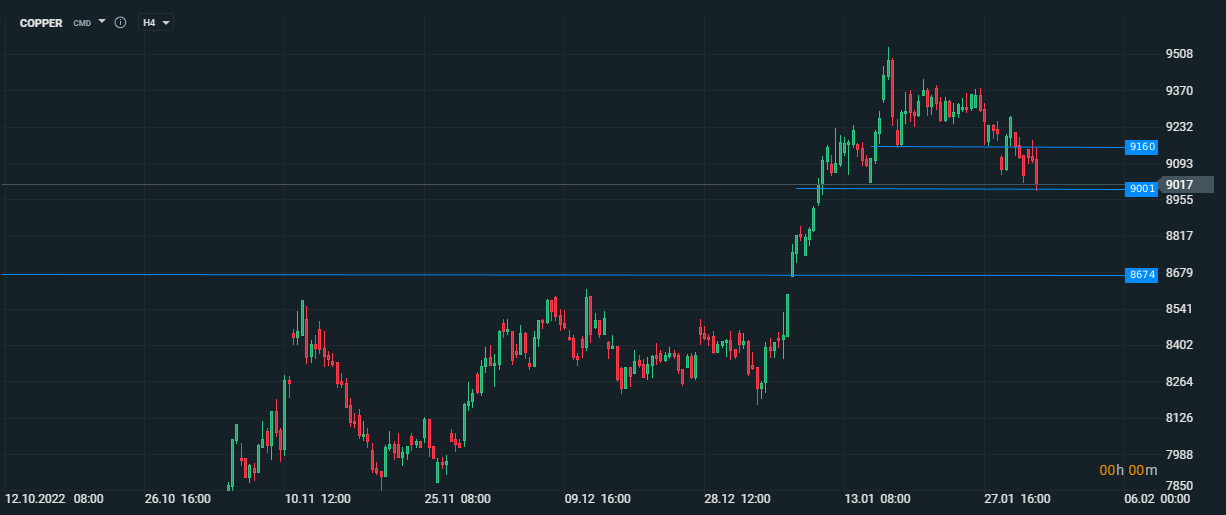Click the 13.01 08:00 time label

click(x=877, y=498)
